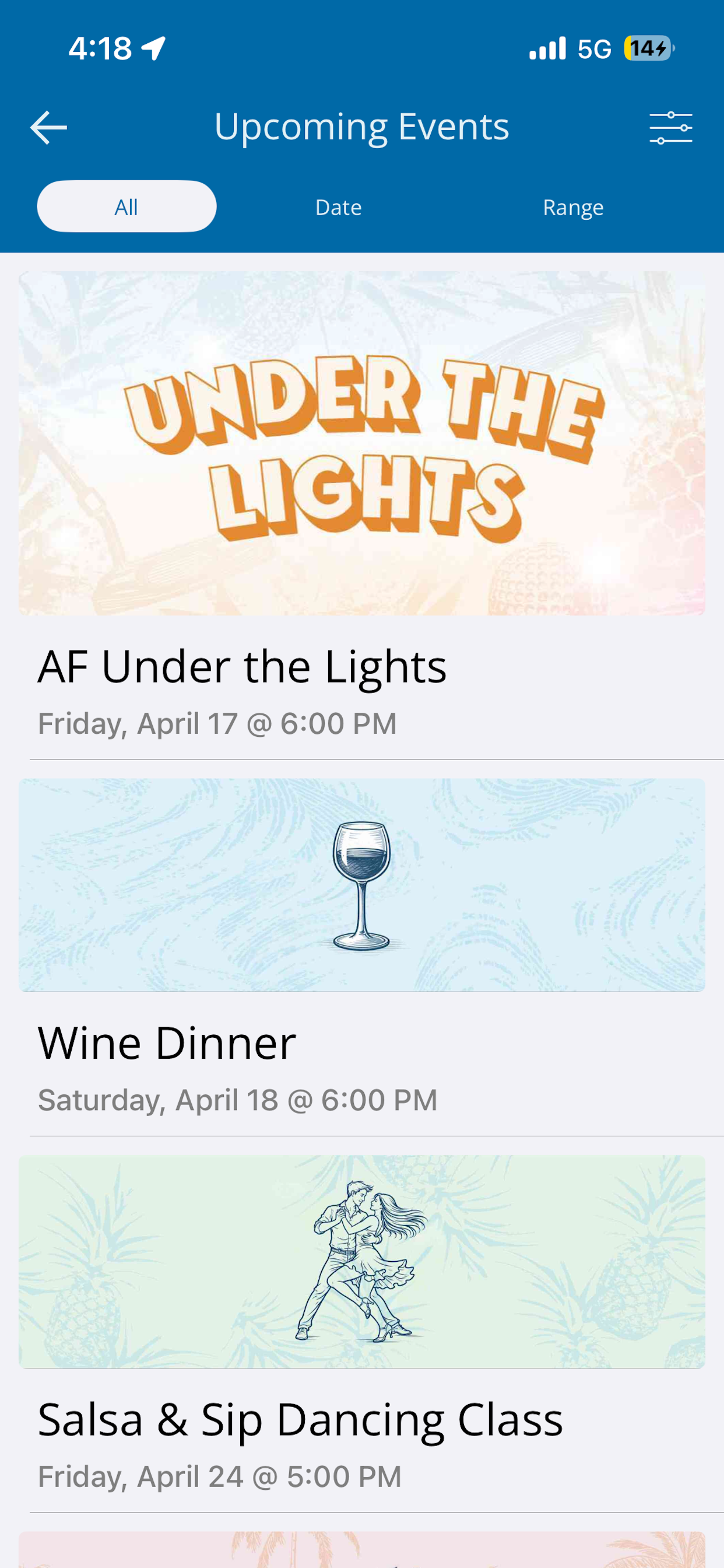This screenshot has height=1568, width=724.
Task: Open the Under the Lights banner image
Action: tap(362, 443)
